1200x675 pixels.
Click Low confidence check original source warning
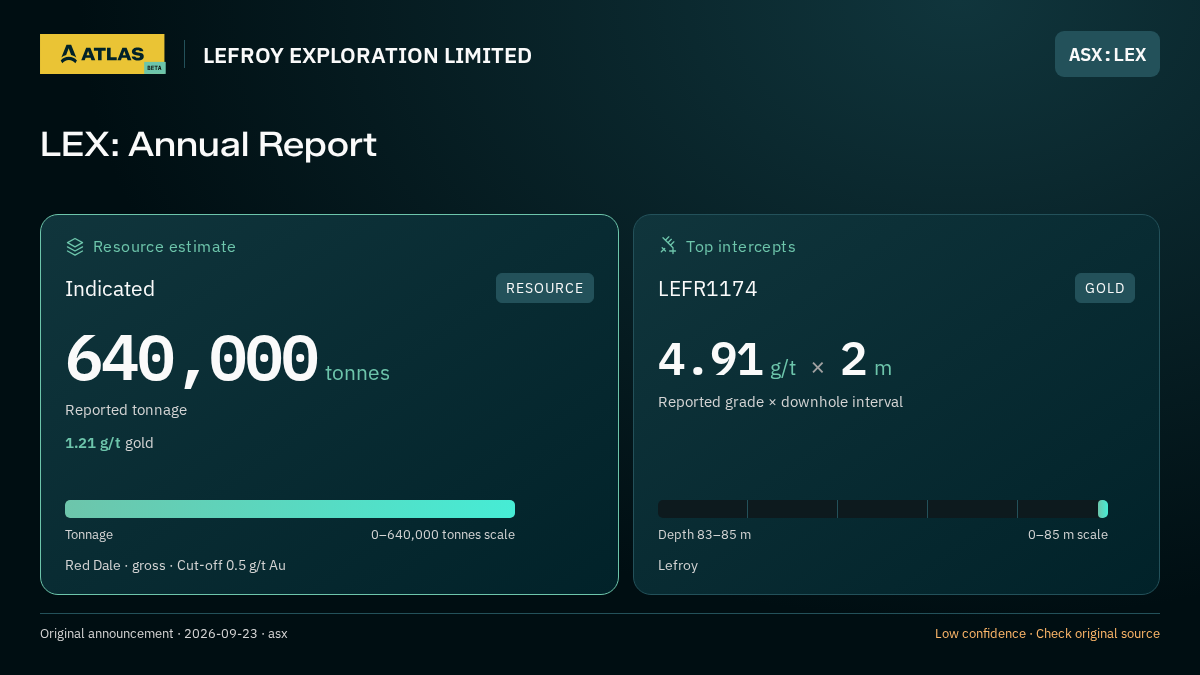click(1047, 634)
